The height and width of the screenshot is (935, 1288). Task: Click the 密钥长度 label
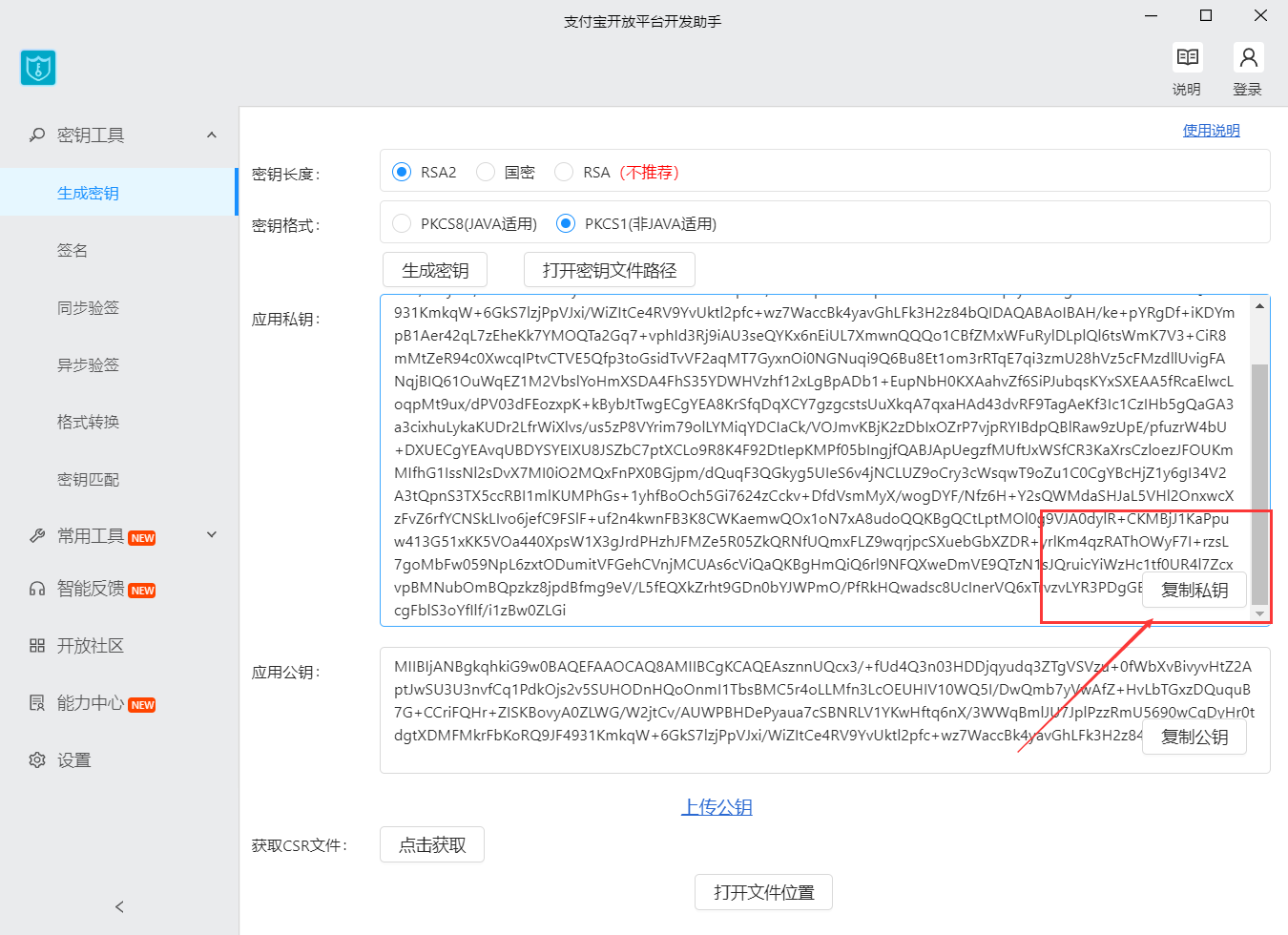pyautogui.click(x=286, y=174)
